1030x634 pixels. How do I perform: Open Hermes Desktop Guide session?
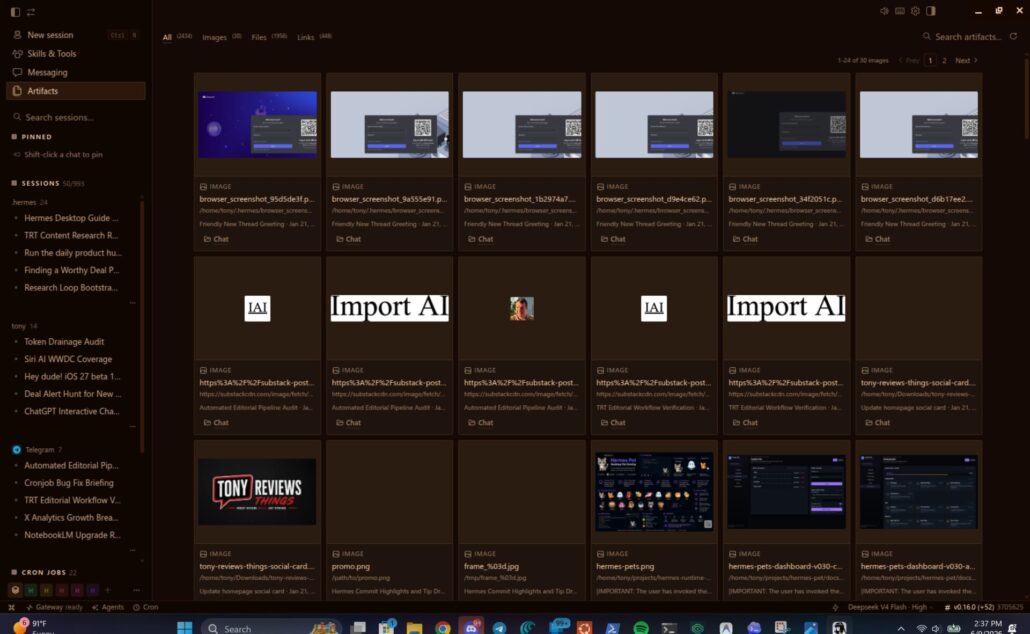(71, 217)
